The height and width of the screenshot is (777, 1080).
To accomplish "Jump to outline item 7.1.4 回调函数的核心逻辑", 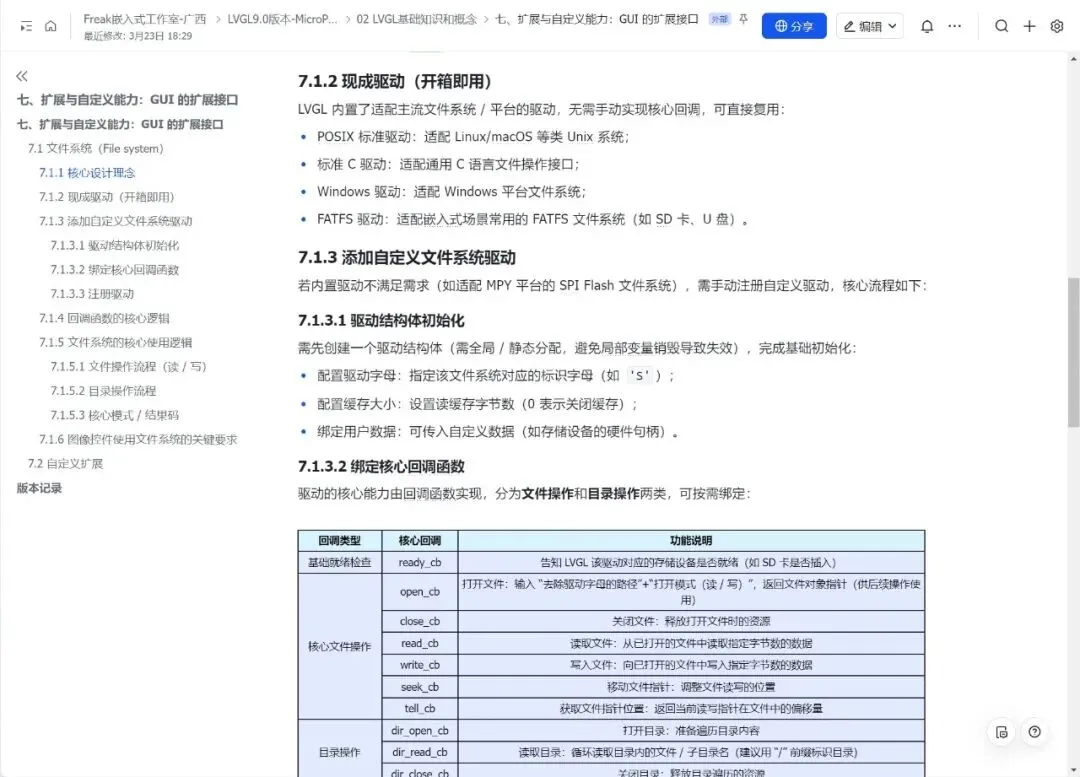I will tap(104, 318).
